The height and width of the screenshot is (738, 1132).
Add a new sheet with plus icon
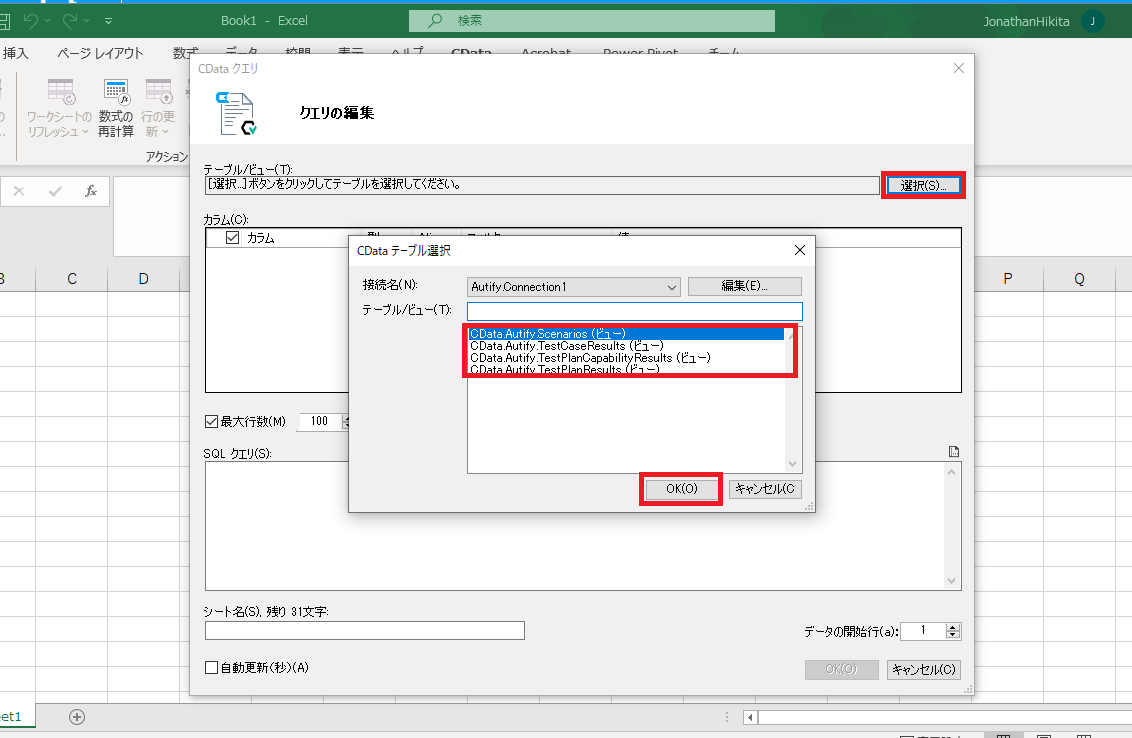pyautogui.click(x=77, y=716)
